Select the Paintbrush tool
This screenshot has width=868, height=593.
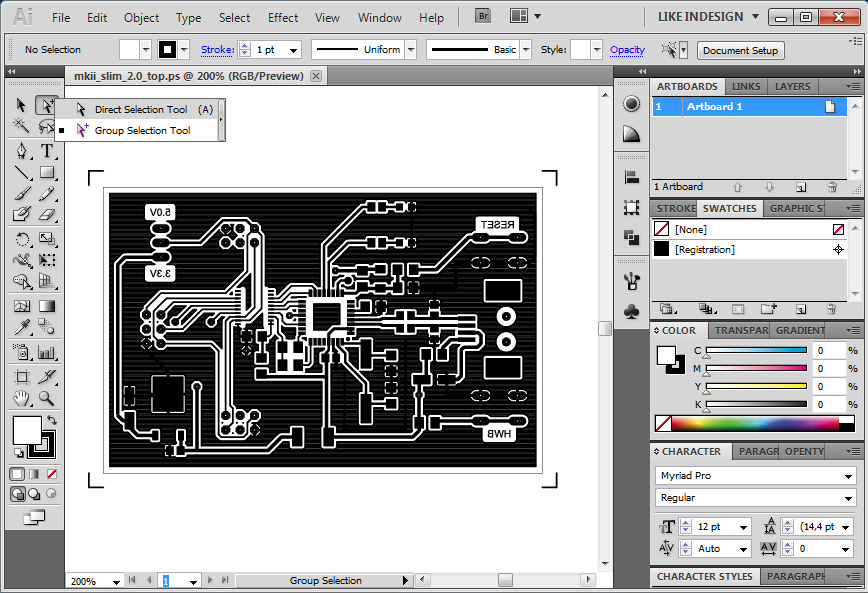click(21, 193)
